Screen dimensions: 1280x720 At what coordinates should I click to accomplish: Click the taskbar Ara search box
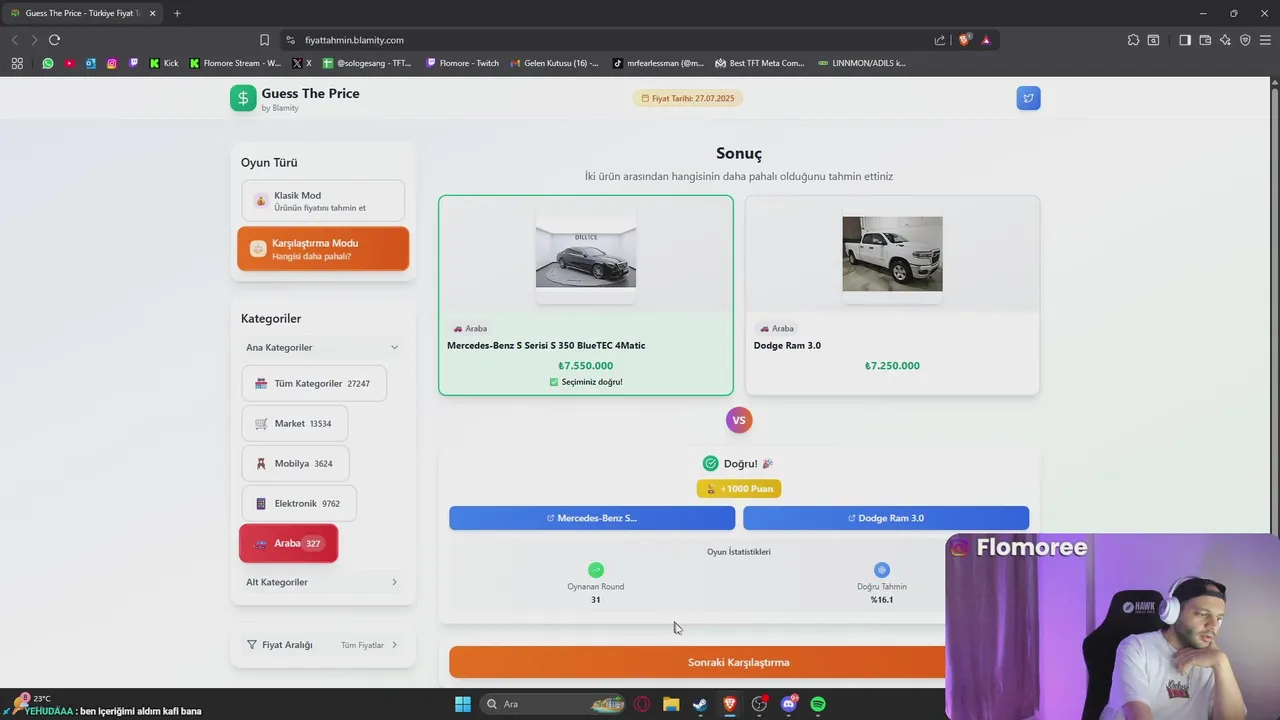(x=555, y=704)
